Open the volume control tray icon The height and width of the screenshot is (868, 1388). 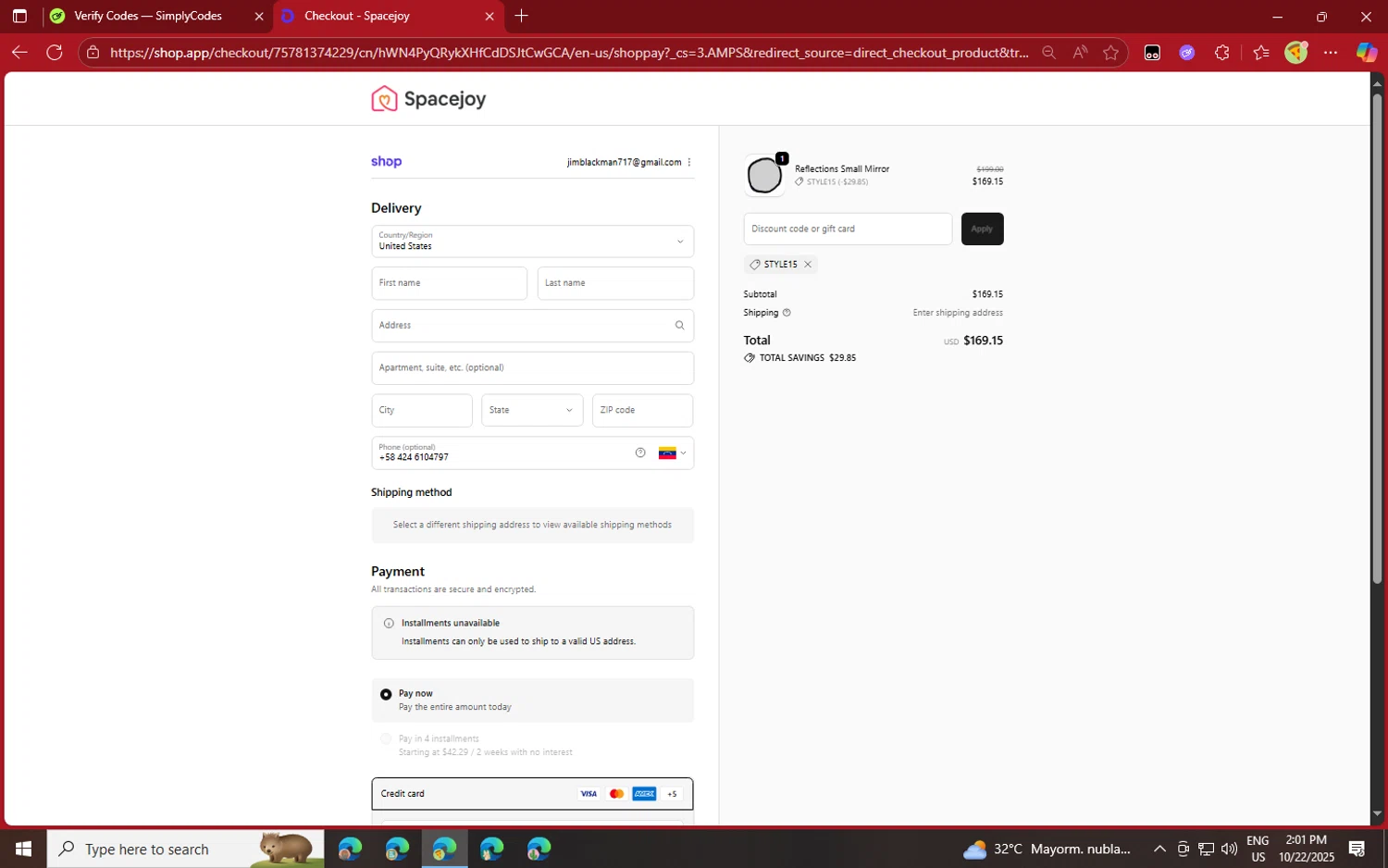click(1229, 849)
